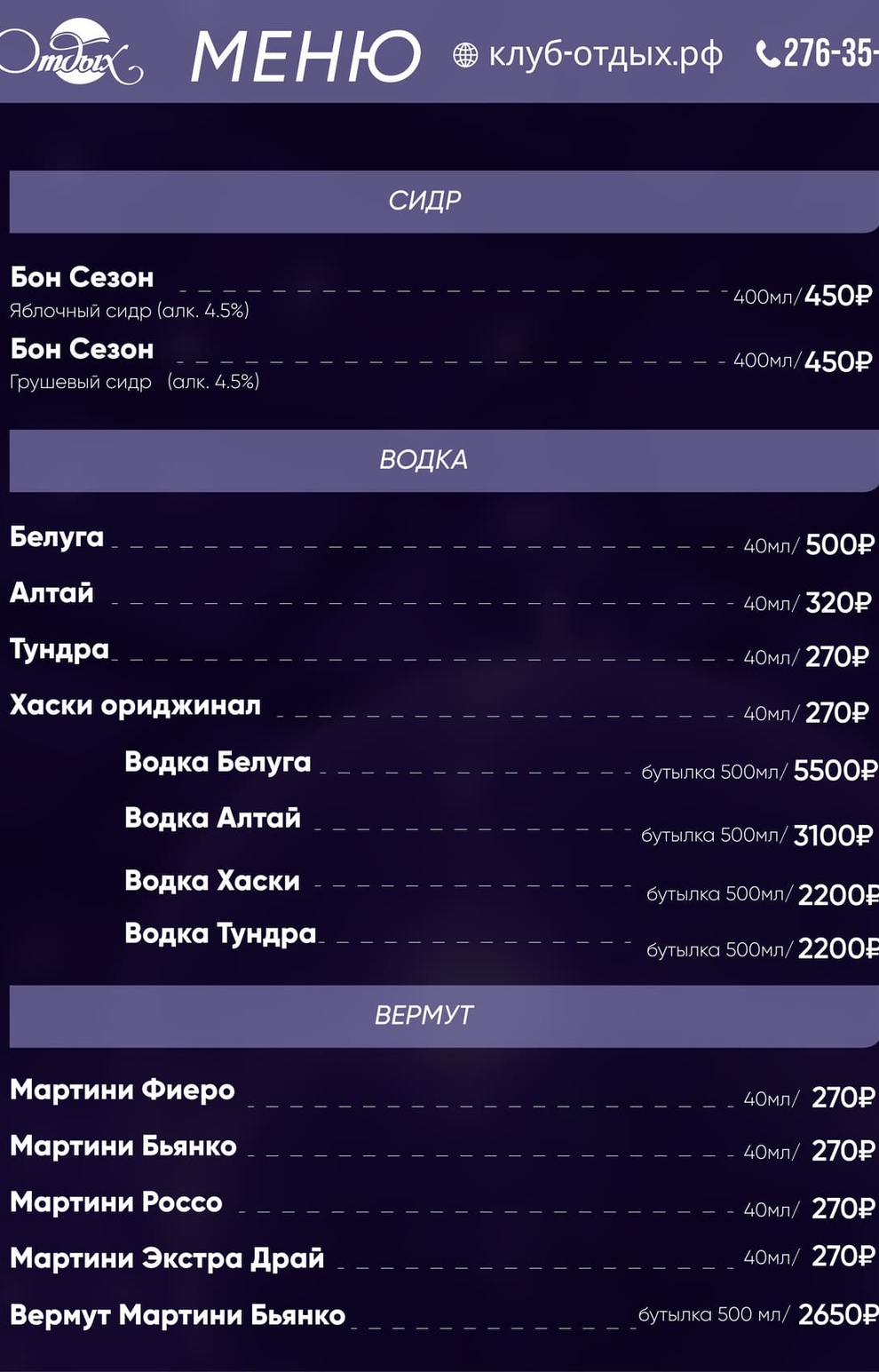Select the ВОДКА section header
This screenshot has height=1372, width=879.
click(424, 460)
